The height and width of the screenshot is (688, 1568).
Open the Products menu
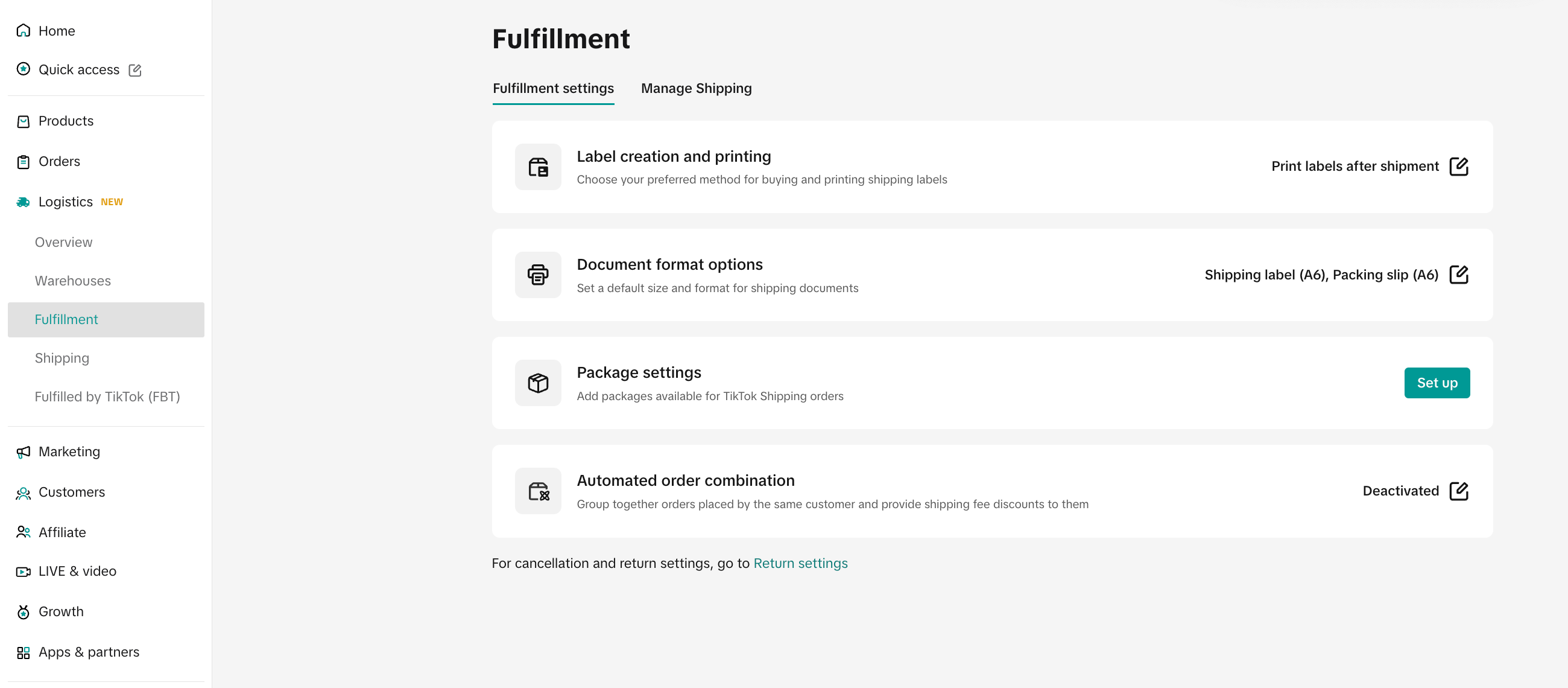click(x=66, y=121)
